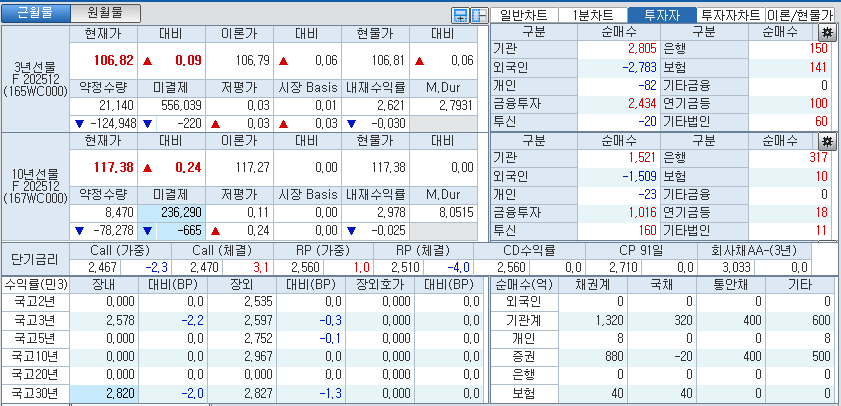Click the theoretical price 106.79
Image resolution: width=841 pixels, height=406 pixels.
[x=253, y=60]
